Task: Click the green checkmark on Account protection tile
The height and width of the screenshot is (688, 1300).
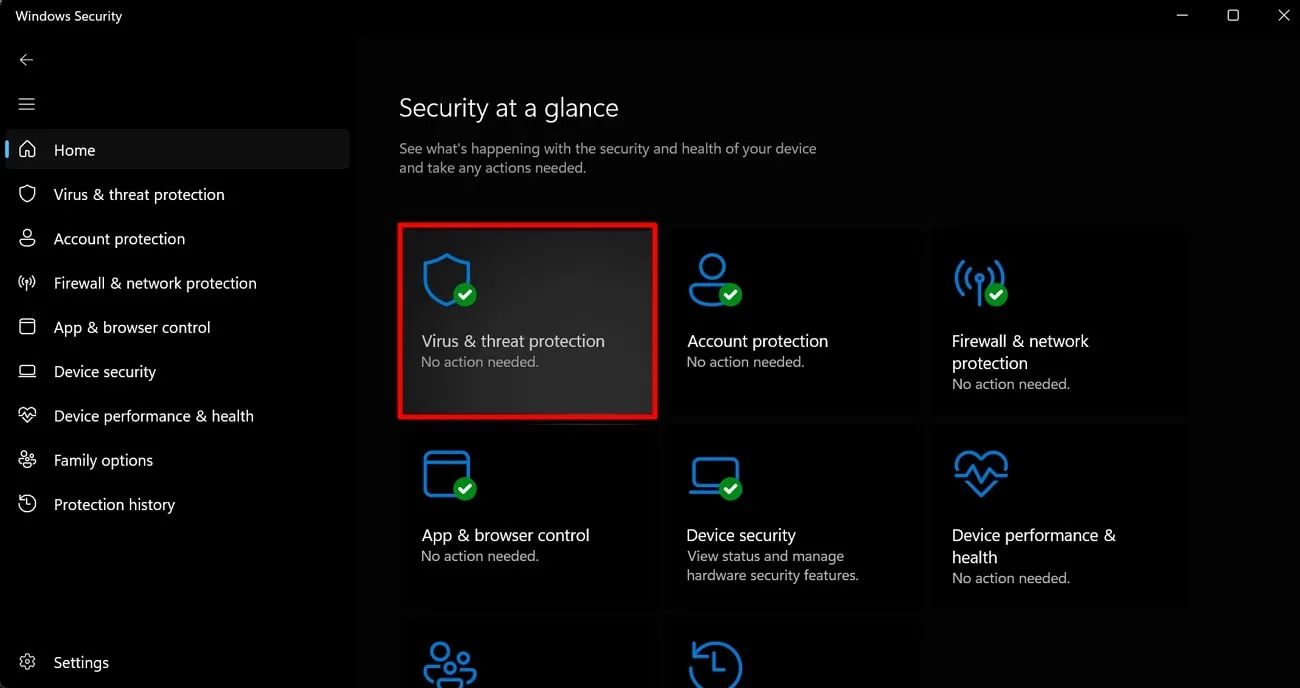Action: tap(729, 294)
